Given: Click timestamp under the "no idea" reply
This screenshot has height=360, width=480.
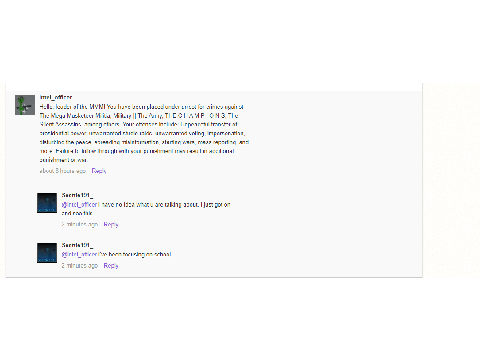Looking at the screenshot, I should tap(80, 224).
